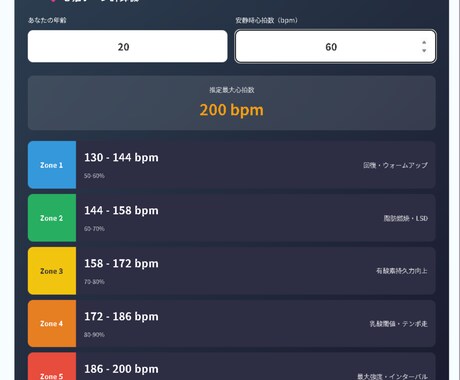Decrease resting heart rate with the down stepper arrow
This screenshot has width=460, height=380.
click(x=424, y=51)
